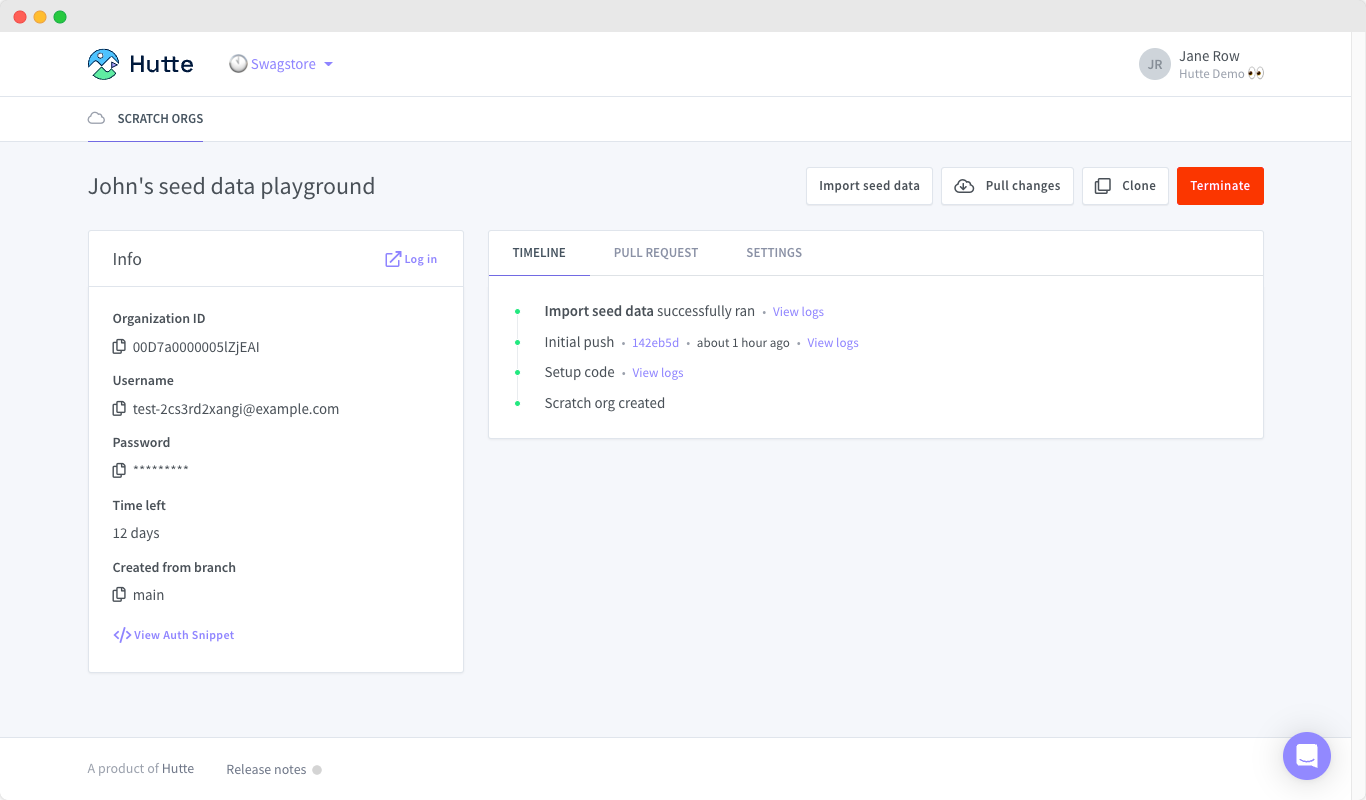This screenshot has width=1366, height=800.
Task: Click the Hutte link in the footer
Action: click(178, 769)
